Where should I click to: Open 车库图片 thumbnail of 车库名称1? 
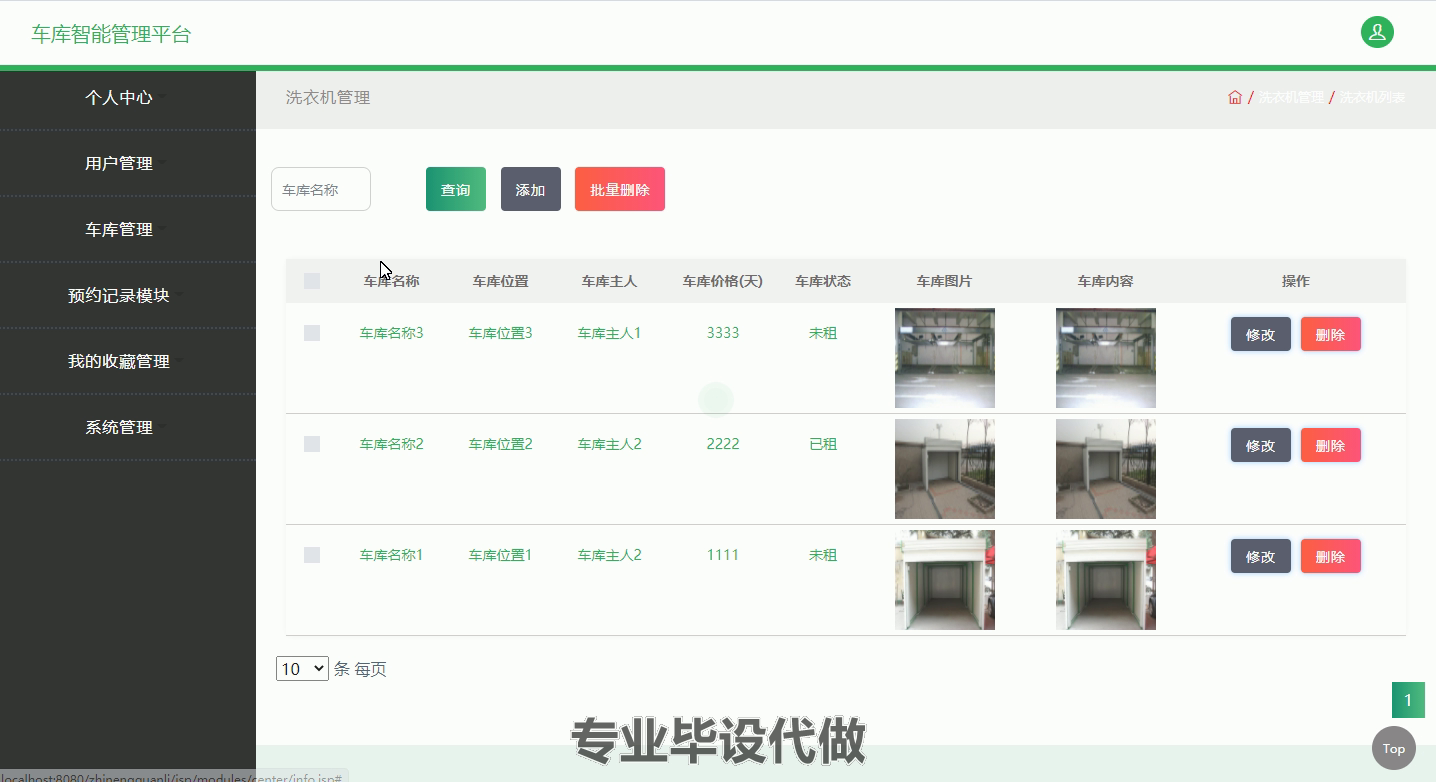[x=945, y=580]
